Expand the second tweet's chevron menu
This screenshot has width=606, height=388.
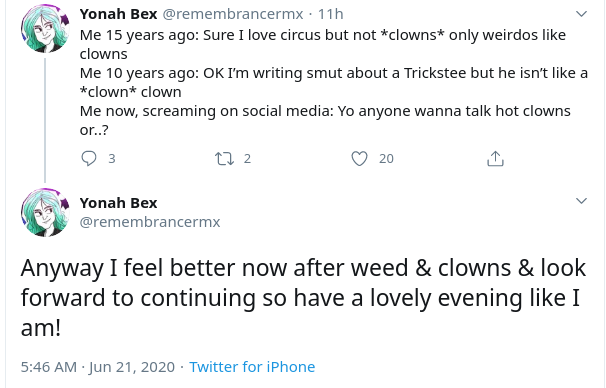(581, 201)
